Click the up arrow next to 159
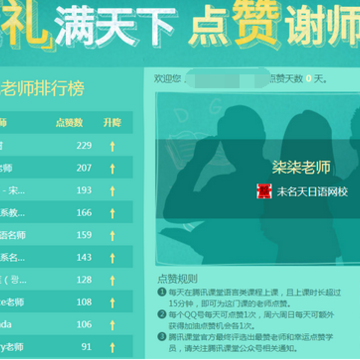Screen dimensions: 360x360 coord(112,235)
